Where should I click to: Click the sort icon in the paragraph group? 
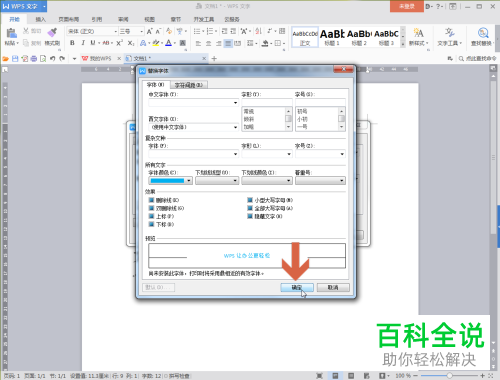[258, 31]
